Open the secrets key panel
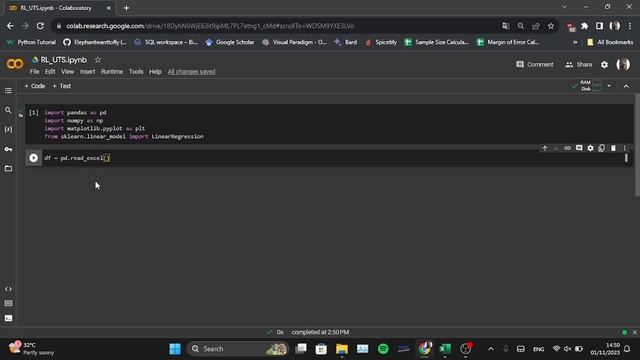This screenshot has width=640, height=360. point(8,149)
